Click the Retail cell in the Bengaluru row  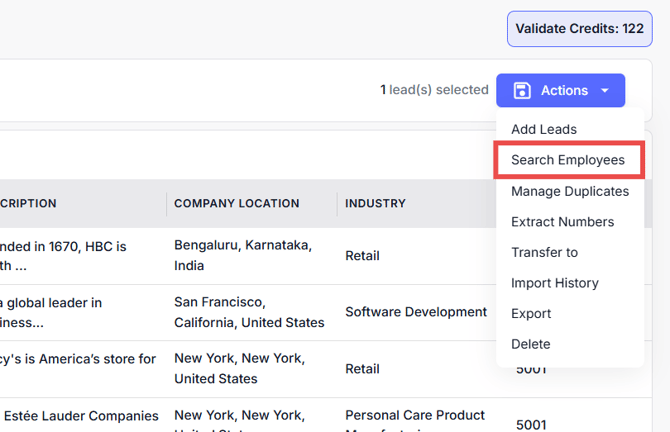[x=362, y=255]
